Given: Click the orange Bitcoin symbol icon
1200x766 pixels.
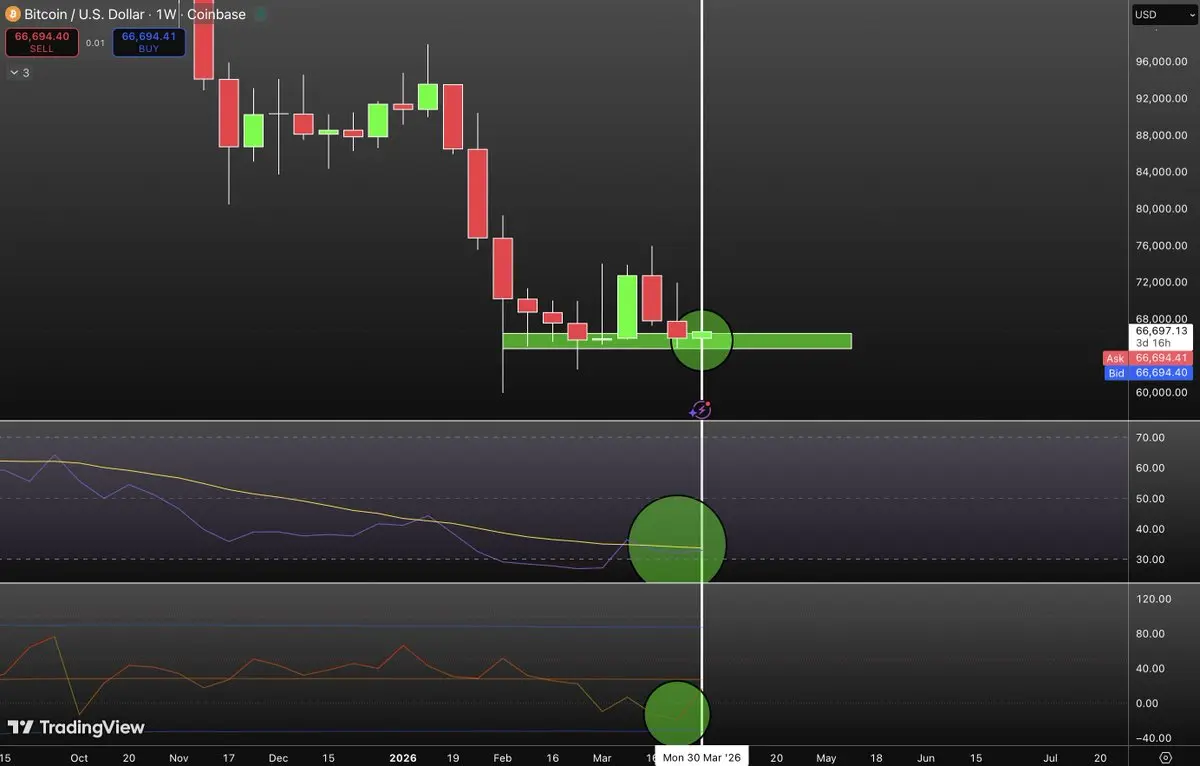Looking at the screenshot, I should 14,14.
